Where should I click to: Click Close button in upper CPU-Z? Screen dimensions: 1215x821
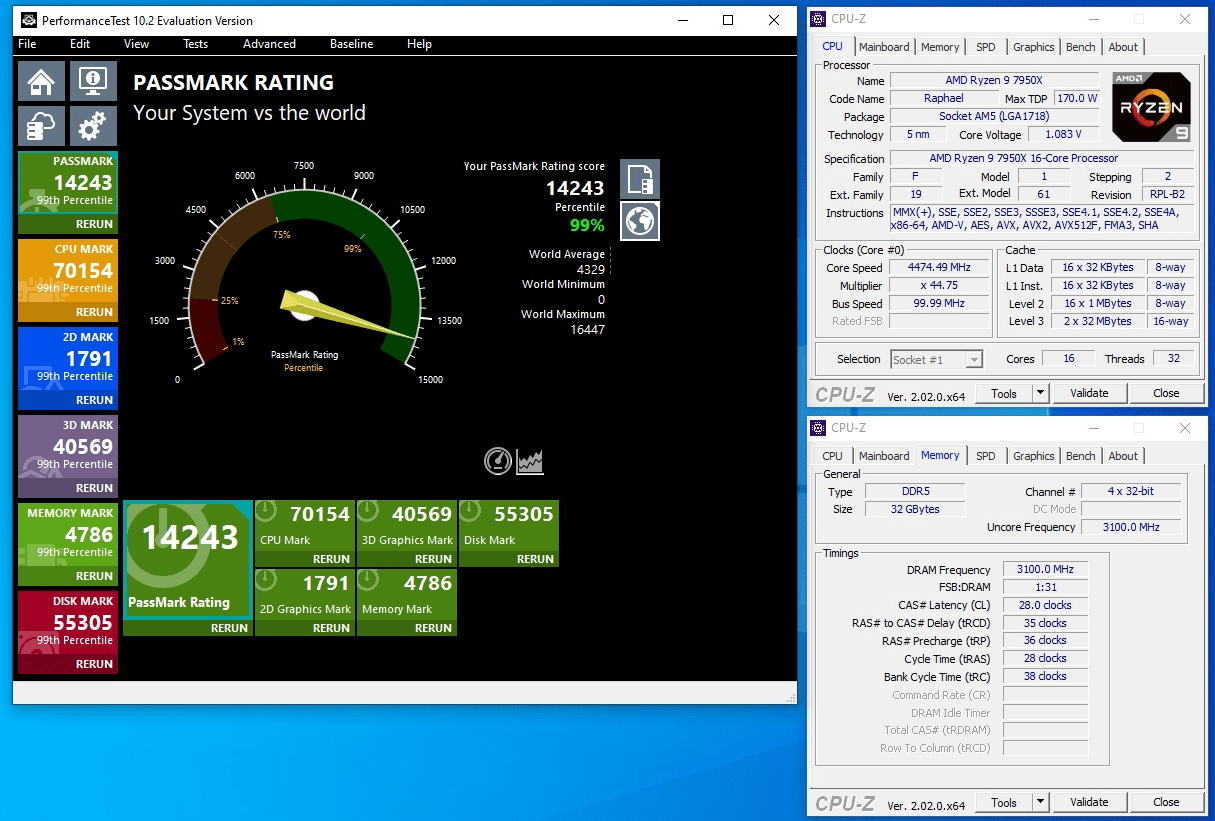(1166, 393)
